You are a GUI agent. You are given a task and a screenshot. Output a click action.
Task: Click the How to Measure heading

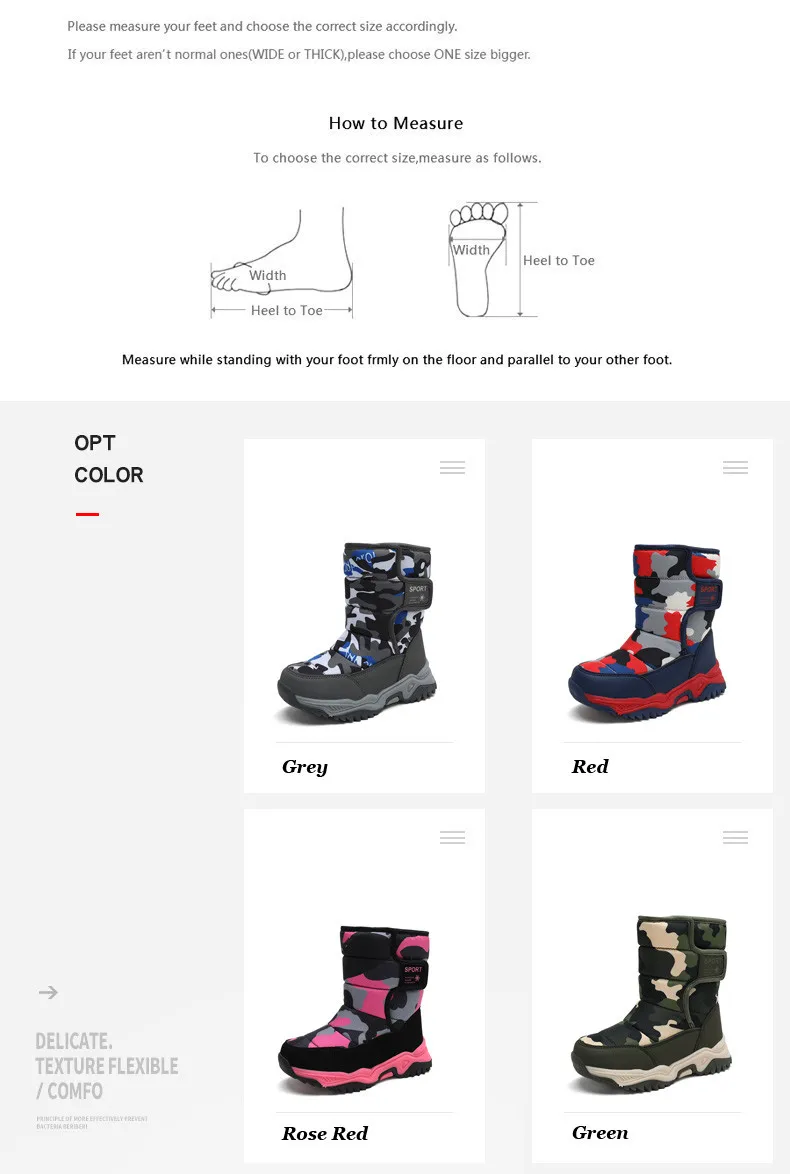point(396,124)
